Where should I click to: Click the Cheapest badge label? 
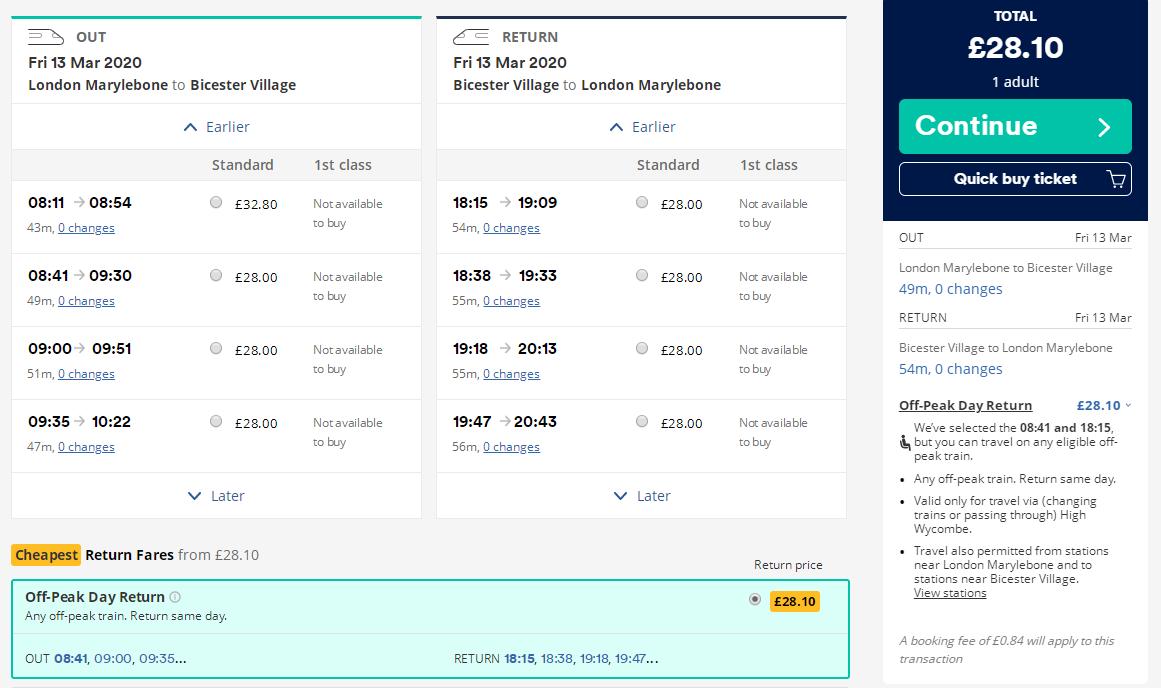pos(46,555)
